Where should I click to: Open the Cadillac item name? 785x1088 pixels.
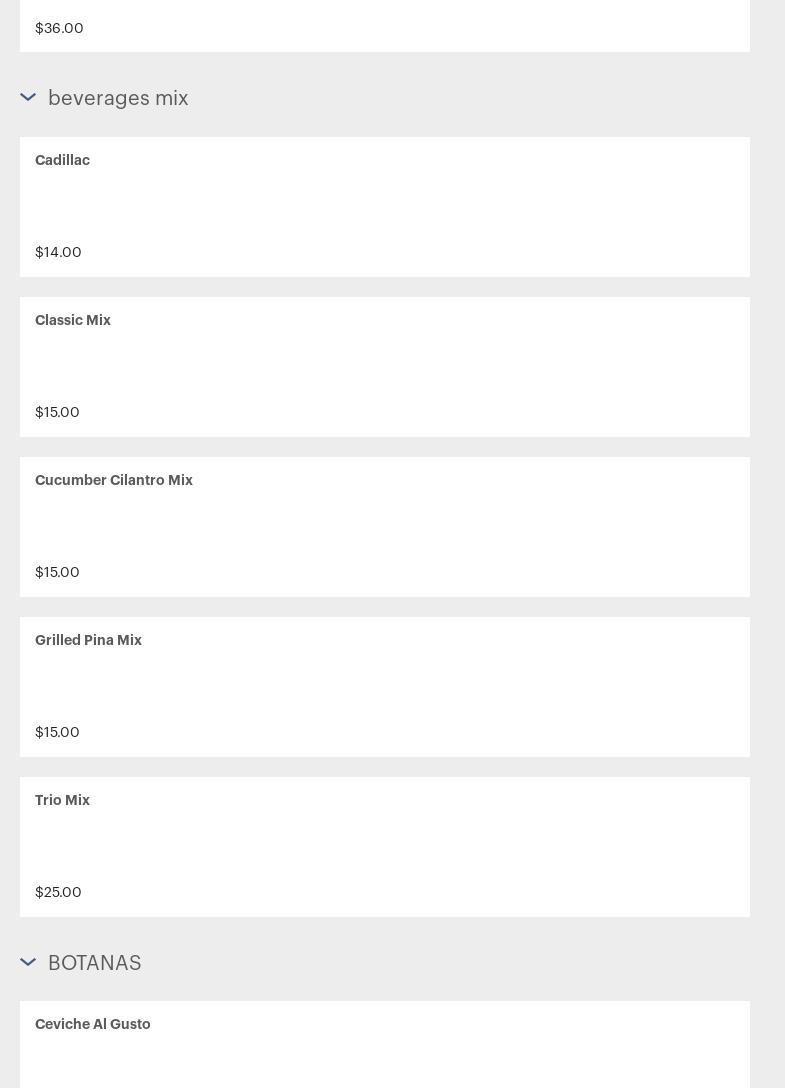pyautogui.click(x=62, y=160)
